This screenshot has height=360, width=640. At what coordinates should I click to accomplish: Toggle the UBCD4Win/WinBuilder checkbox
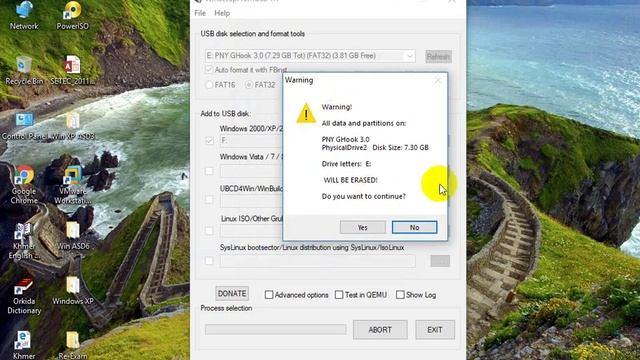pos(209,200)
